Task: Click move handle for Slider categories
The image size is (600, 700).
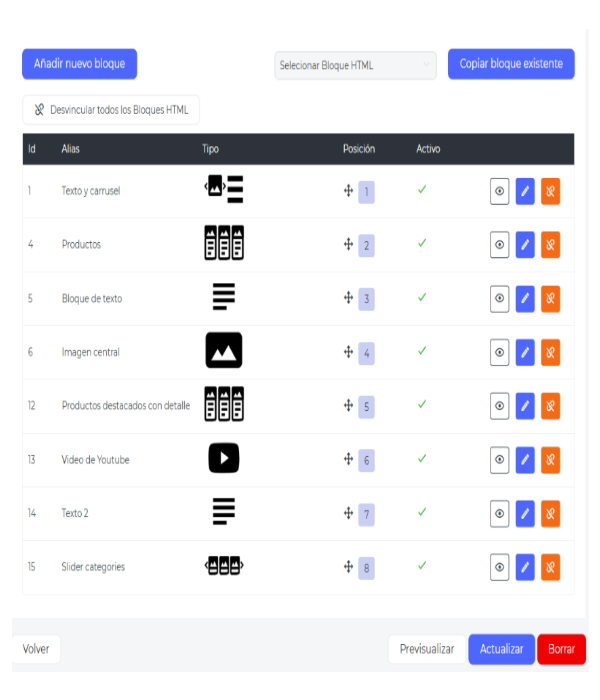Action: (x=348, y=567)
